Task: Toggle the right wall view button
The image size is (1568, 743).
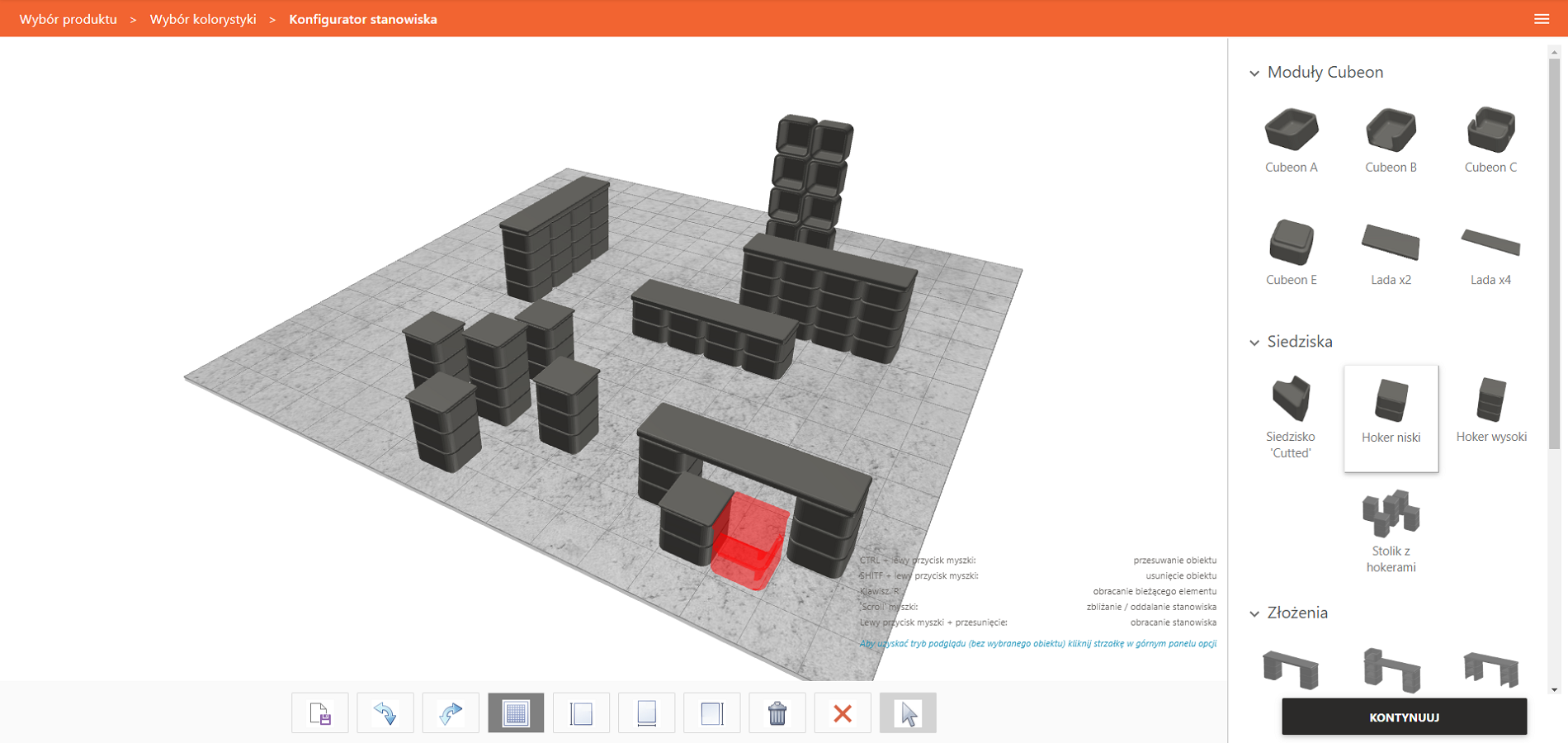Action: tap(711, 712)
